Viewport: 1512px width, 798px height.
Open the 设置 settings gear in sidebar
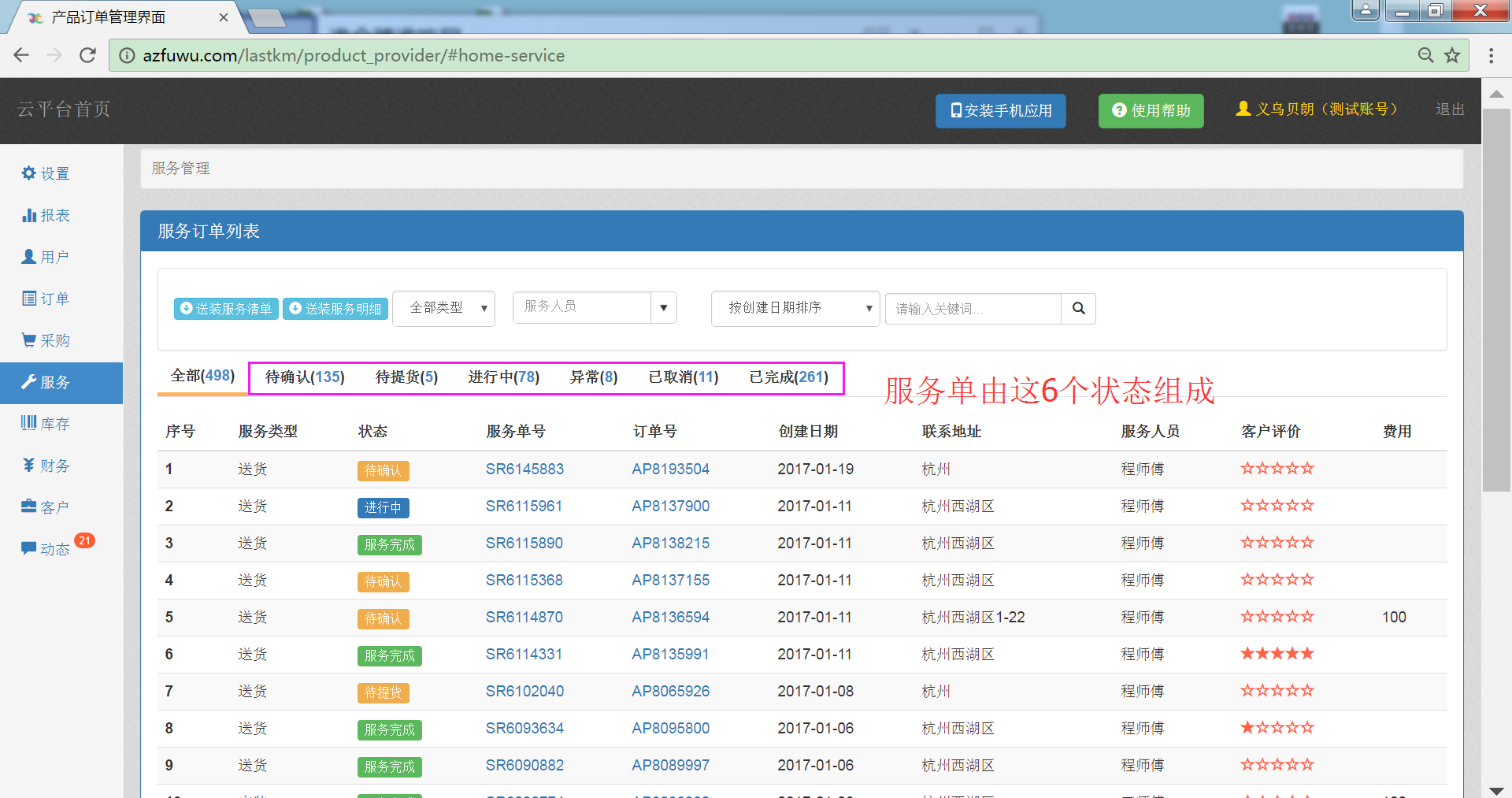[46, 173]
